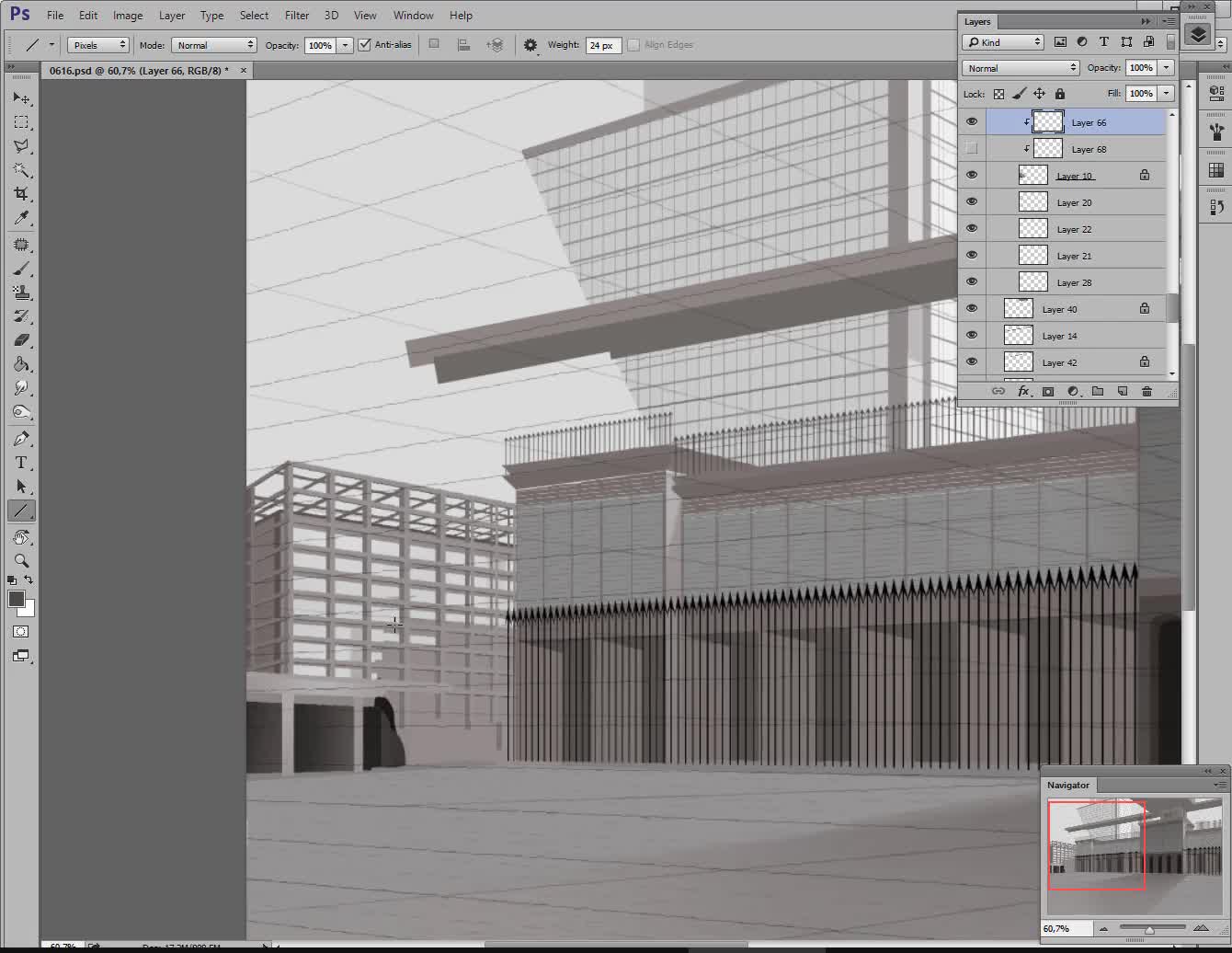
Task: Select the Polygonal Lasso tool
Action: point(20,146)
